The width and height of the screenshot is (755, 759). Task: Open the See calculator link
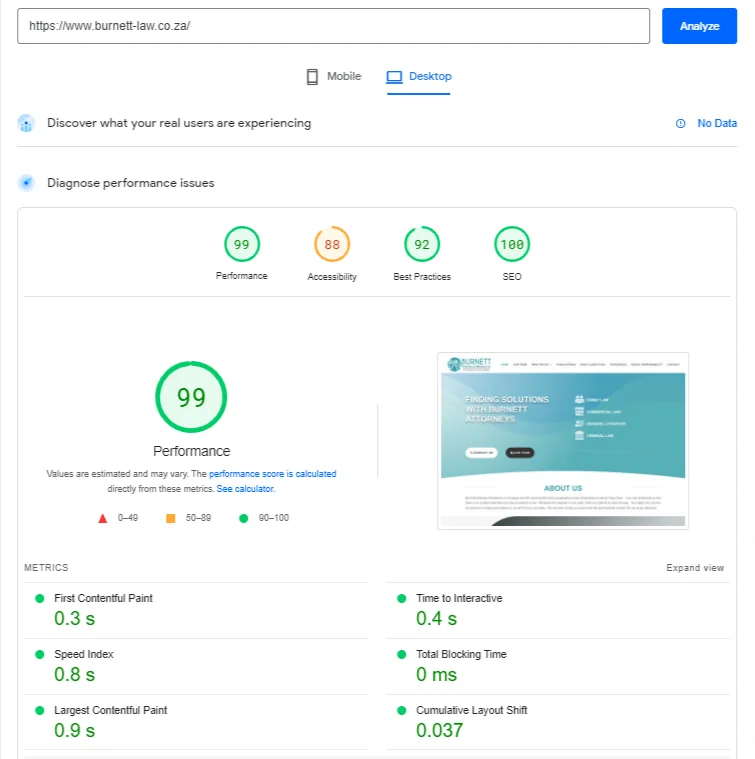(x=246, y=489)
